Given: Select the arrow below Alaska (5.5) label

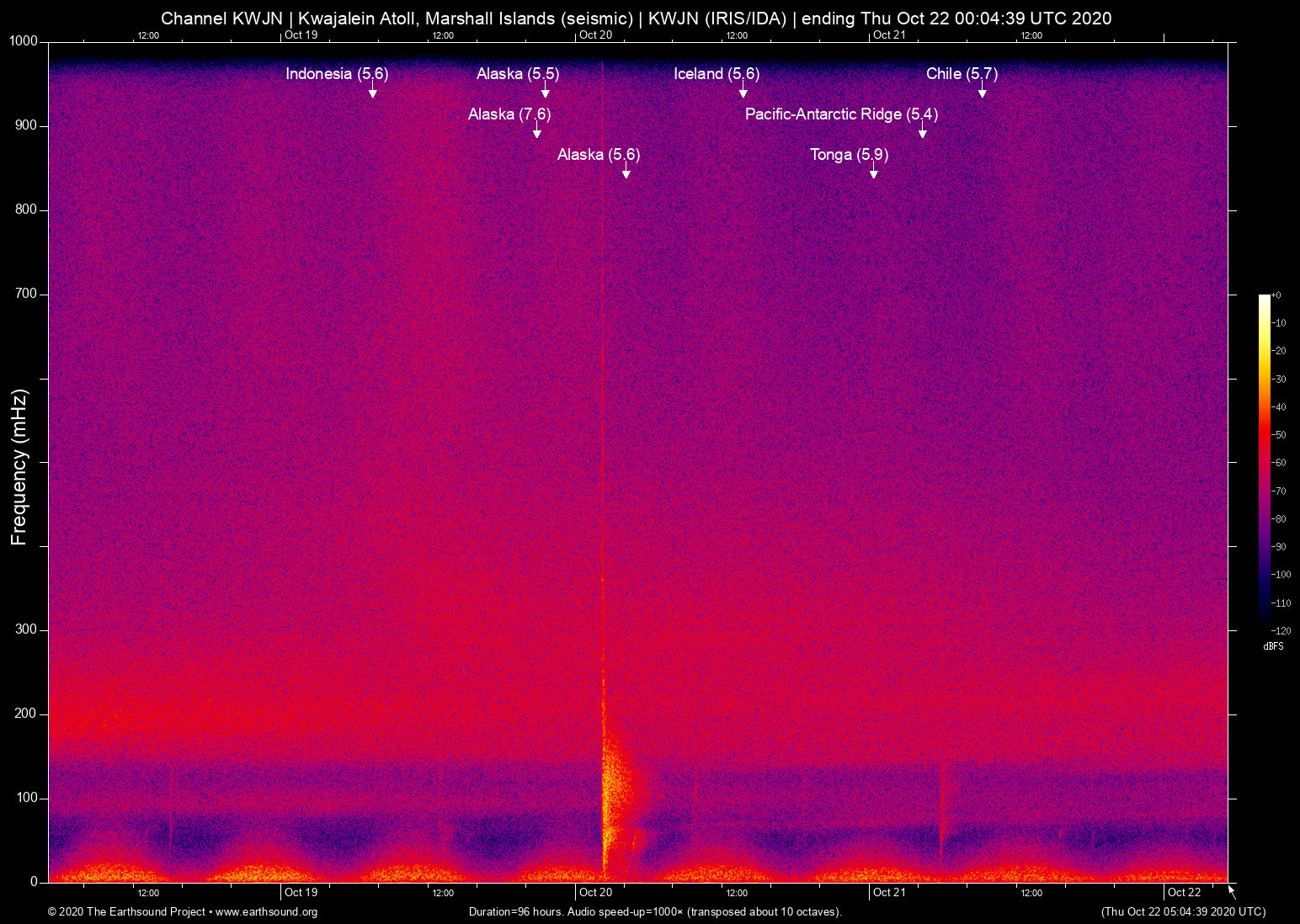Looking at the screenshot, I should coord(545,92).
